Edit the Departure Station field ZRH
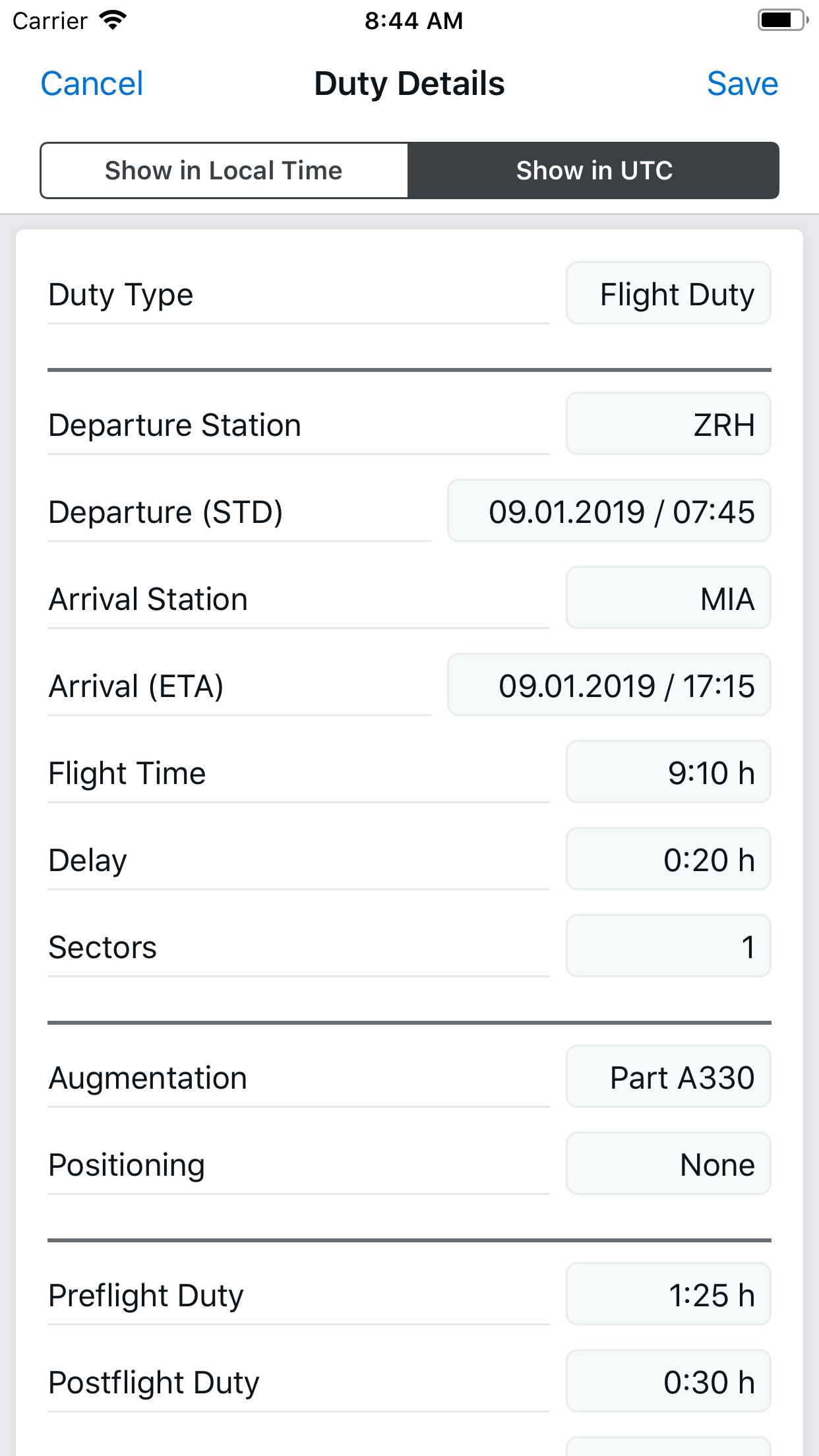 pos(668,424)
